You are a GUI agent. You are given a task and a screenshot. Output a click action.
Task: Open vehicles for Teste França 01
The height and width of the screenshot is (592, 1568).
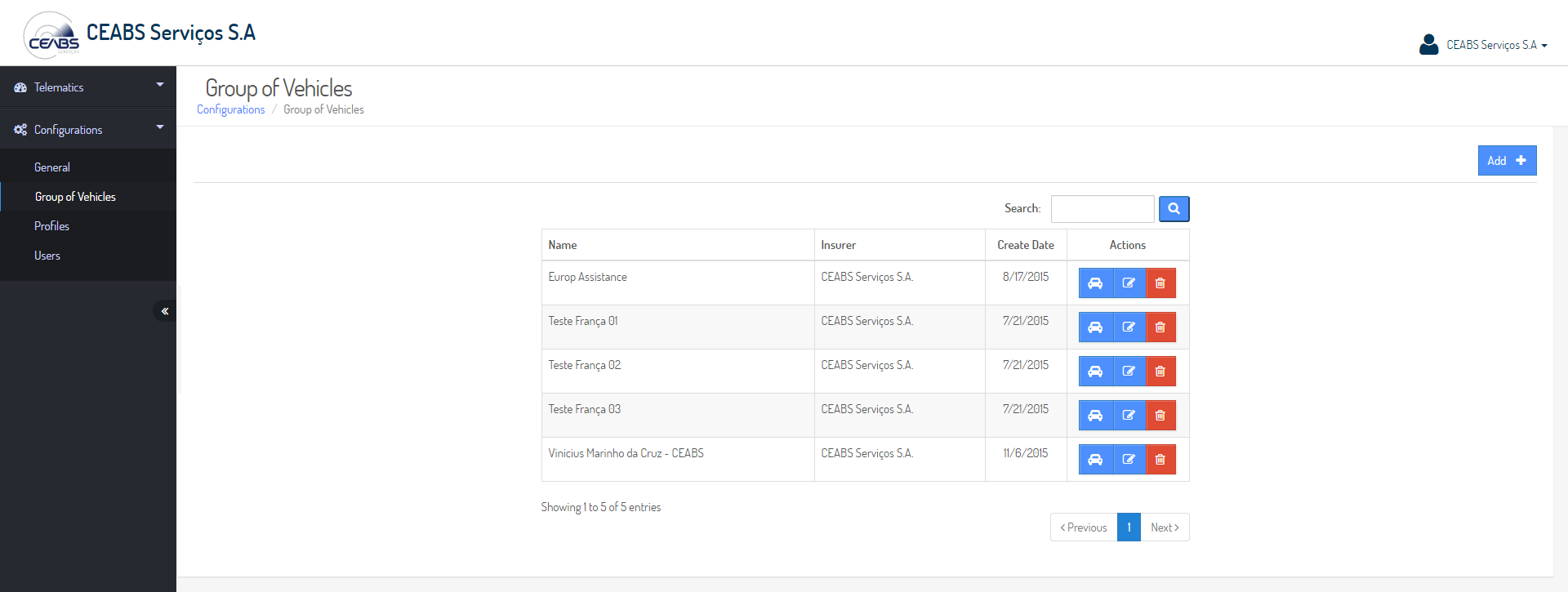(1095, 327)
